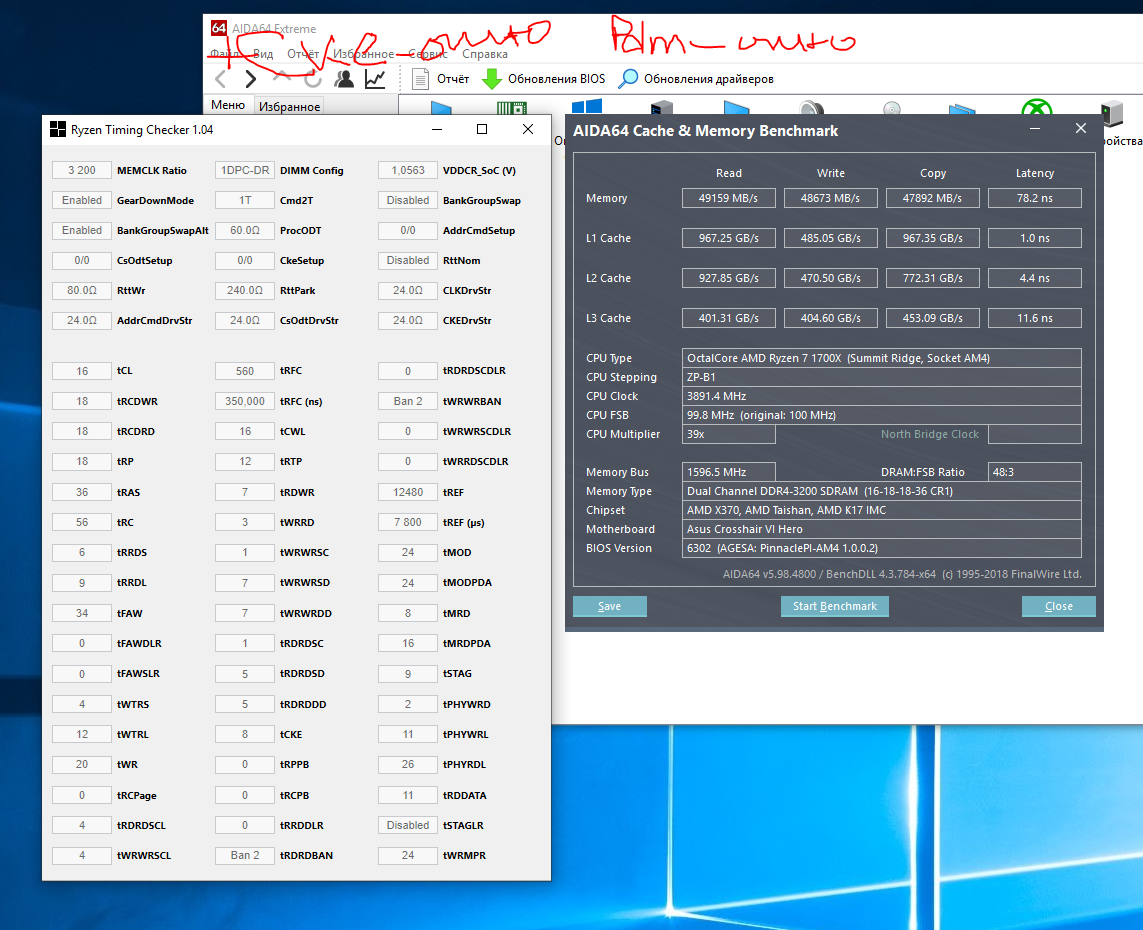Viewport: 1143px width, 930px height.
Task: Click the tSTAGLR field showing Disabled
Action: [x=407, y=825]
